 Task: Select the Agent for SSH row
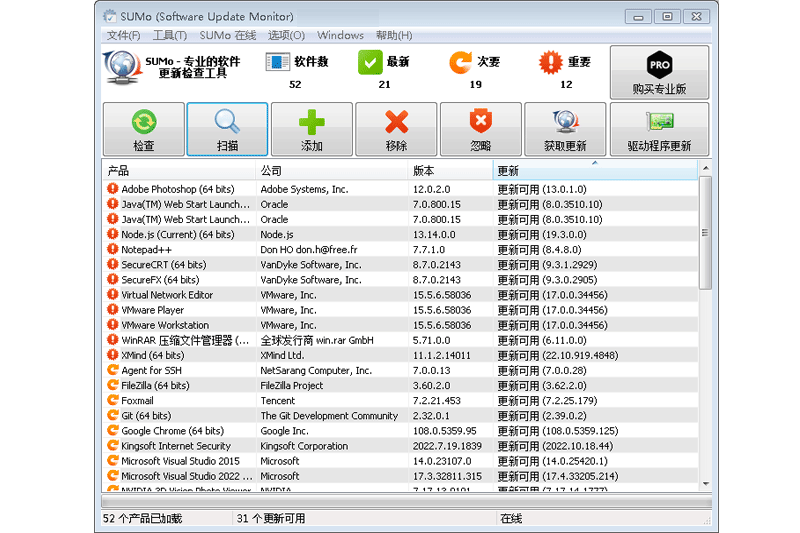(400, 370)
